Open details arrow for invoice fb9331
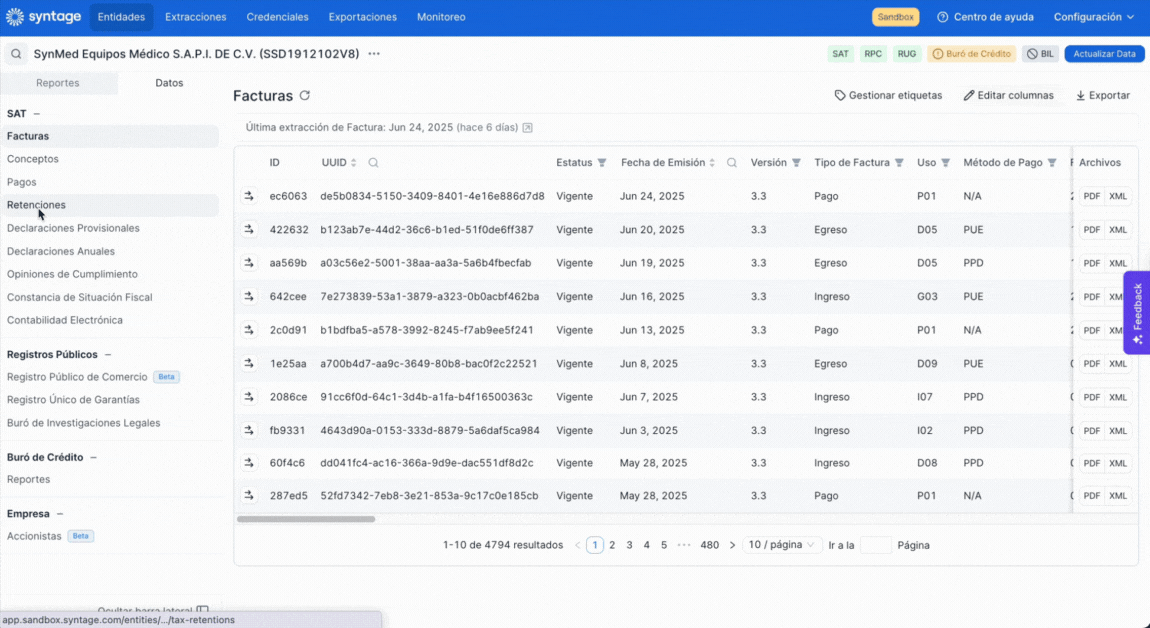1150x628 pixels. point(249,430)
